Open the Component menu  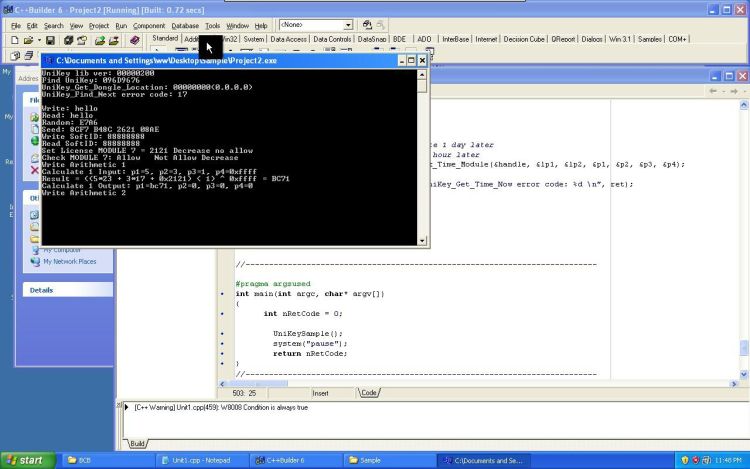tap(149, 26)
